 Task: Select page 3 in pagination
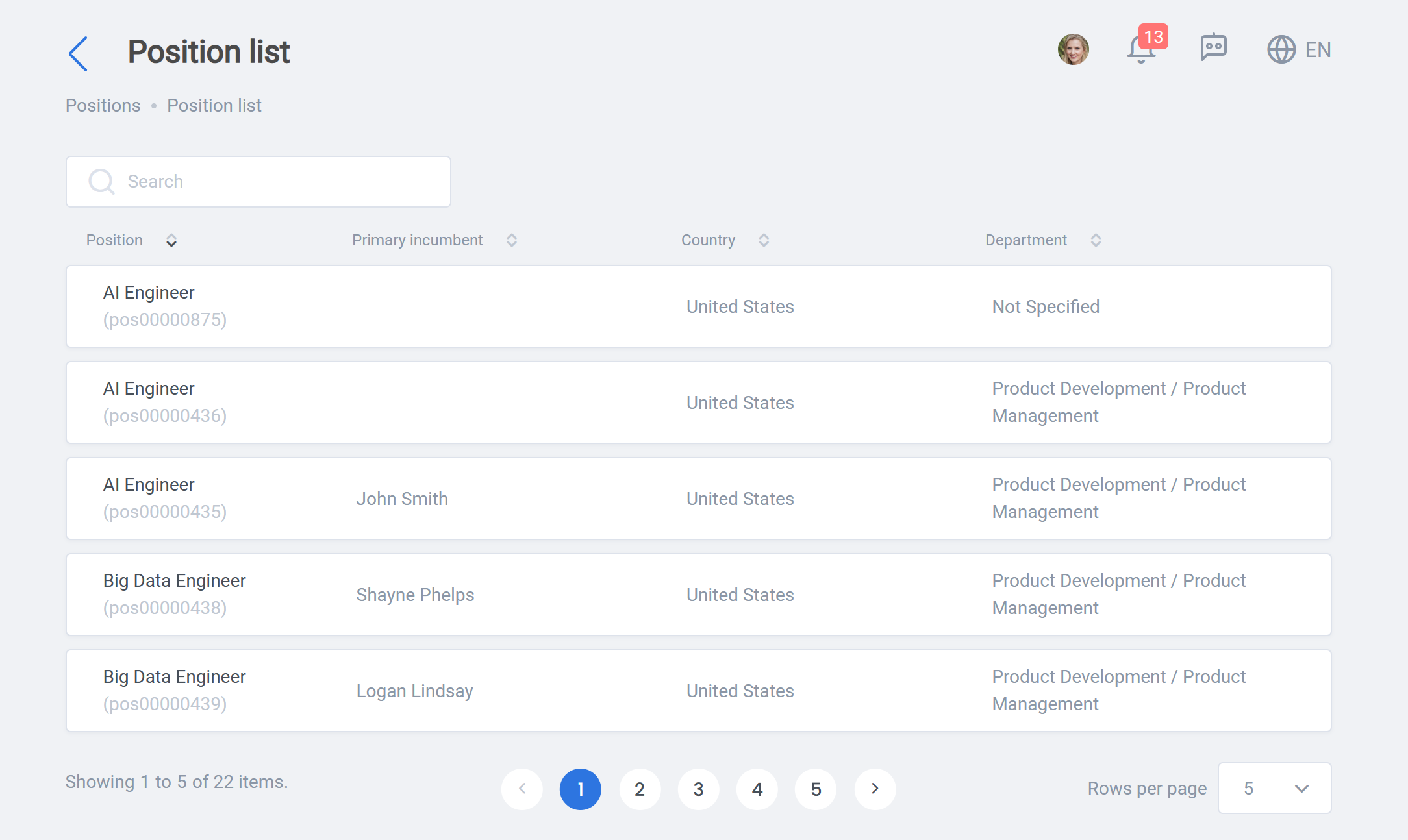tap(698, 789)
